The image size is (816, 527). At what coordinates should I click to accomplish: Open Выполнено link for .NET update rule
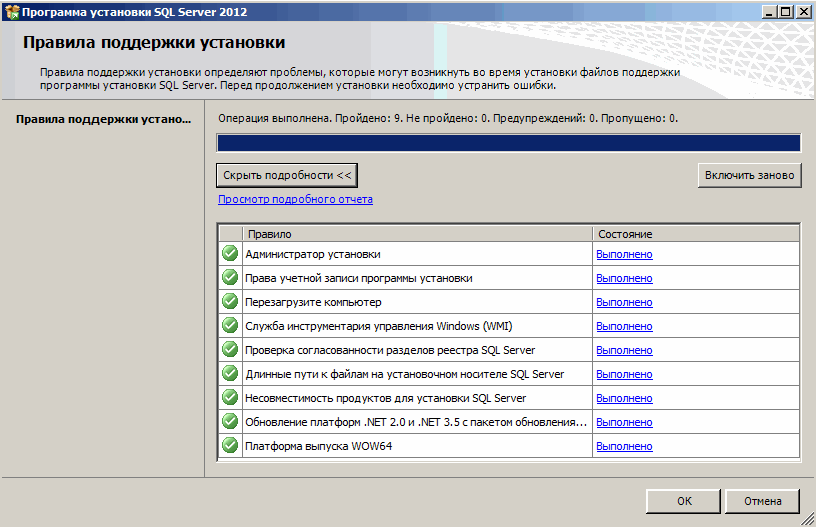coord(624,422)
